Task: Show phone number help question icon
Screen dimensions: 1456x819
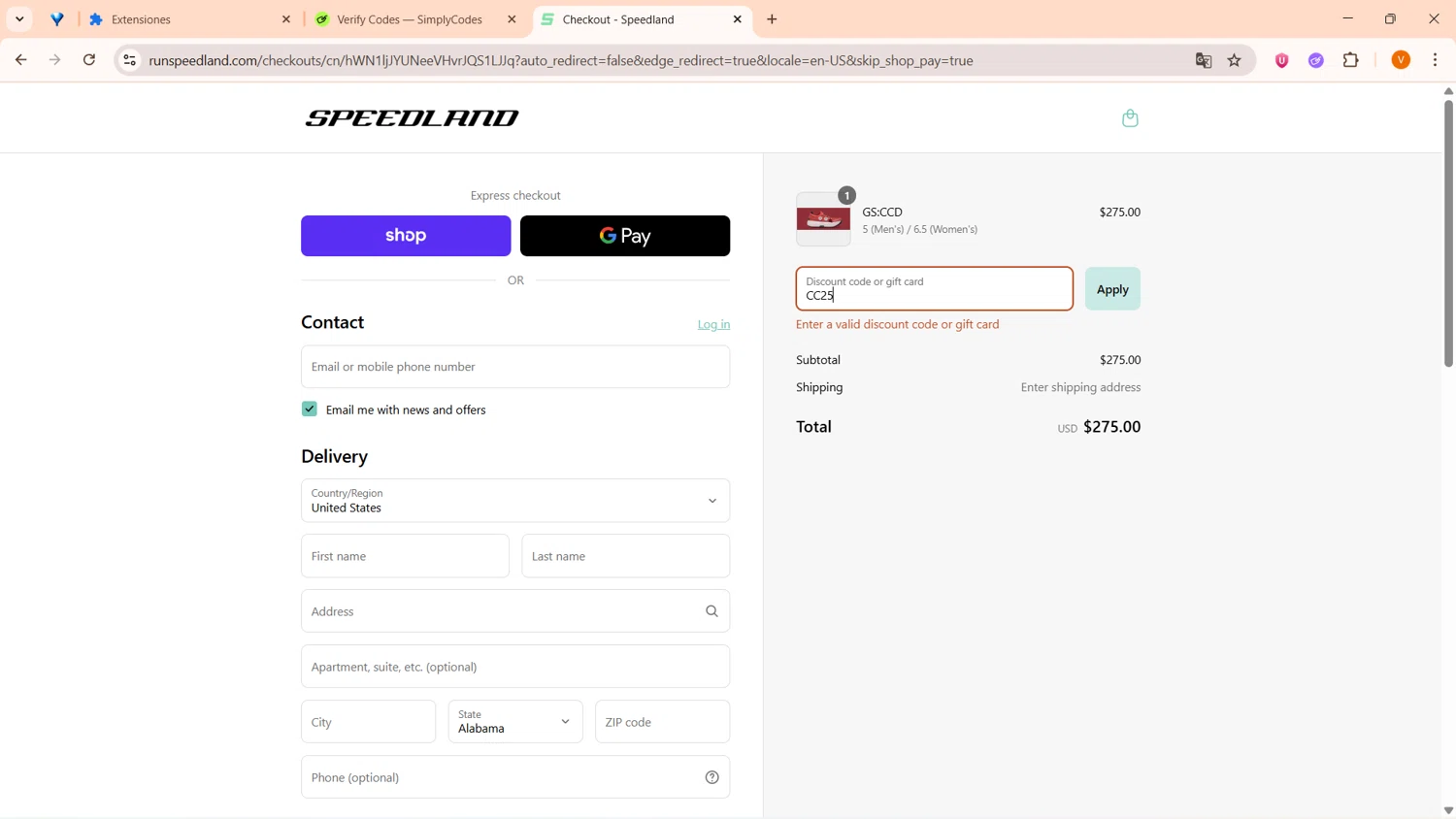Action: coord(711,777)
